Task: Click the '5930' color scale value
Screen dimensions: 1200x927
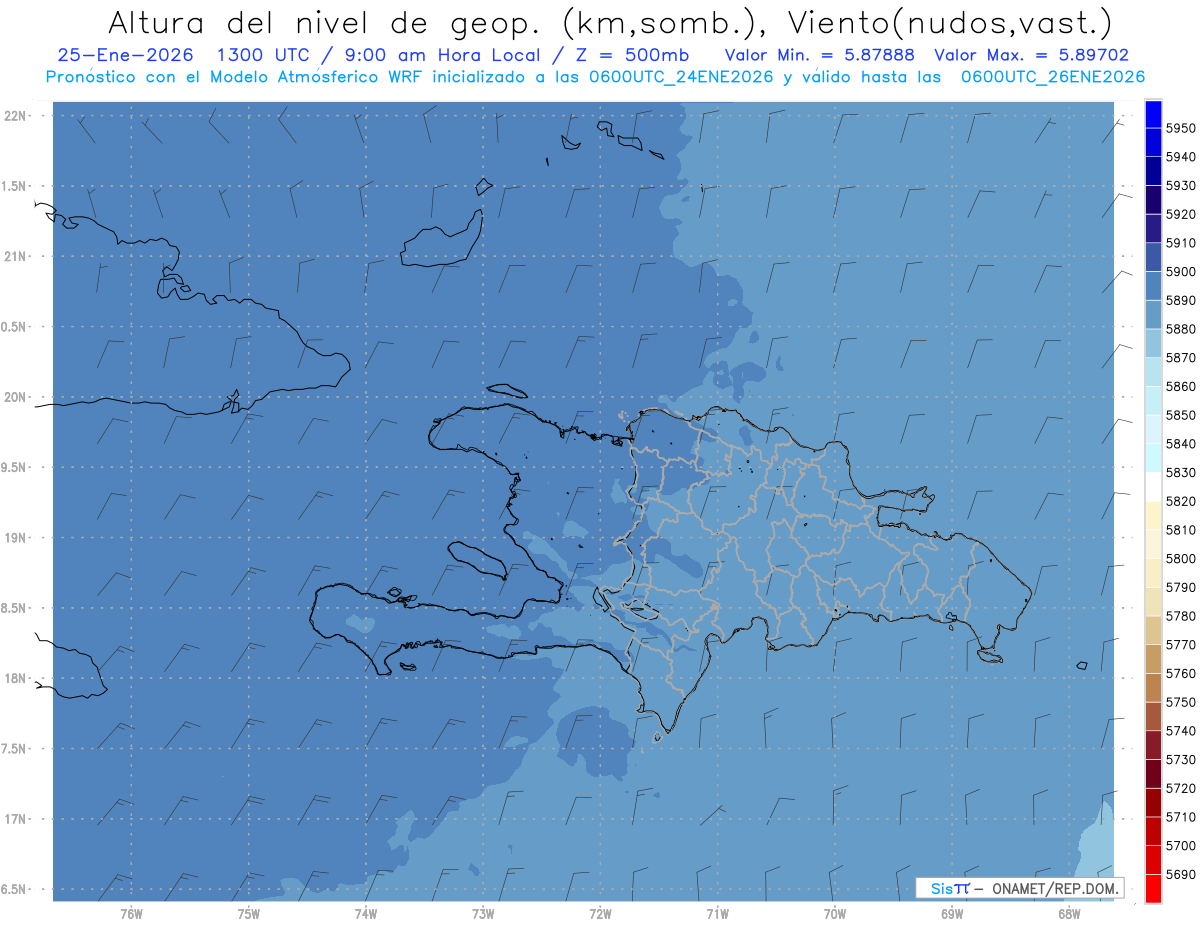Action: click(x=1180, y=186)
